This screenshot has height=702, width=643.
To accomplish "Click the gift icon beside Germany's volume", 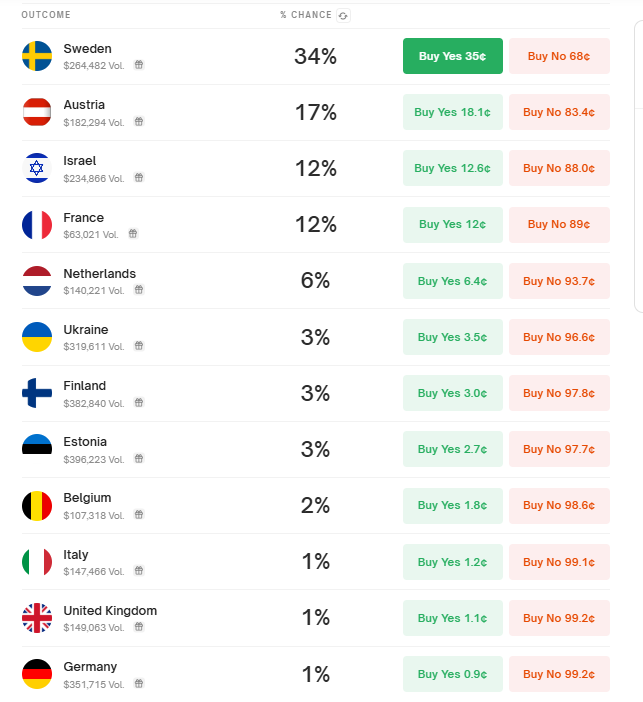I will pyautogui.click(x=139, y=683).
